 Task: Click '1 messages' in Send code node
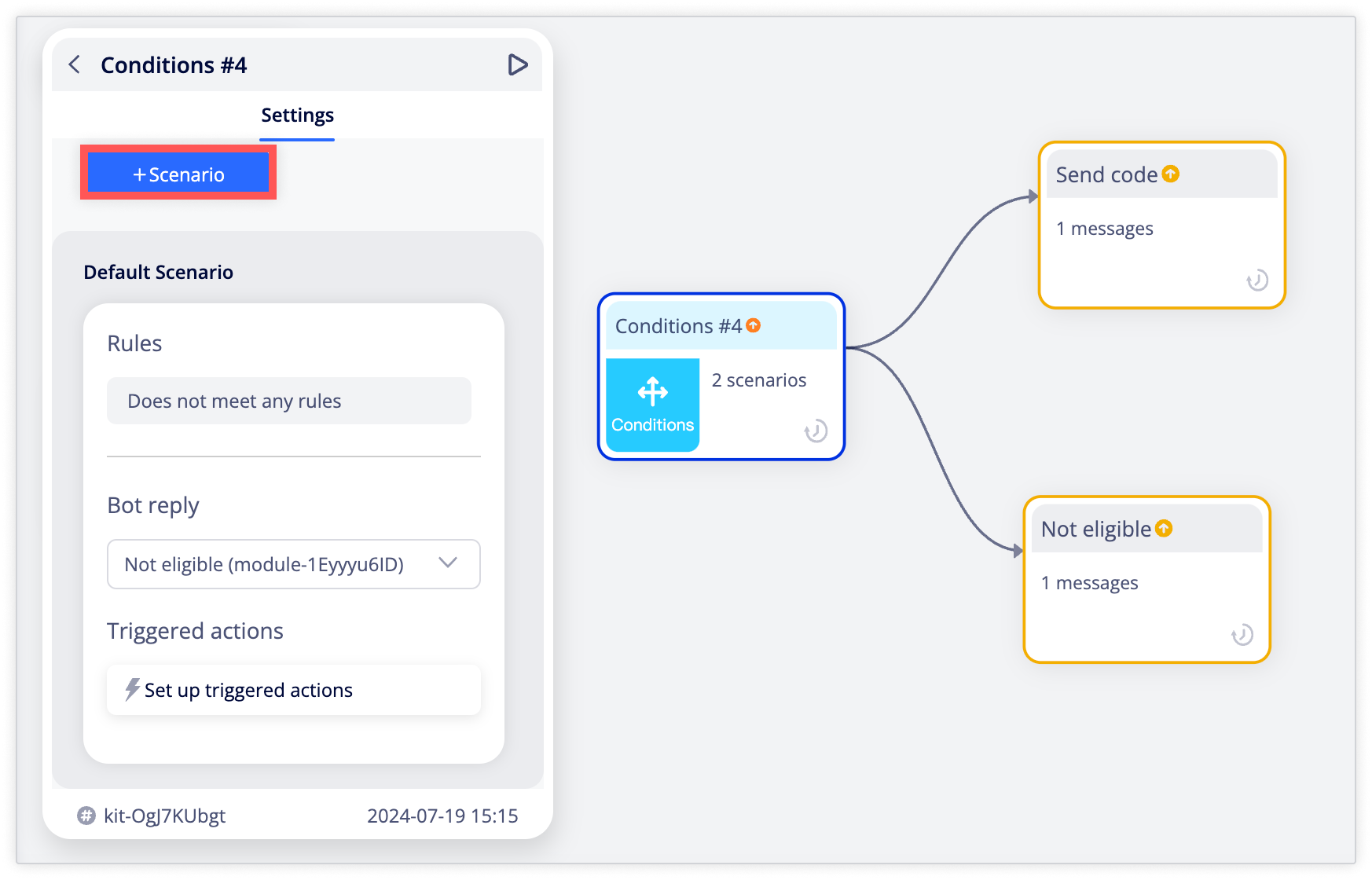coord(1104,229)
